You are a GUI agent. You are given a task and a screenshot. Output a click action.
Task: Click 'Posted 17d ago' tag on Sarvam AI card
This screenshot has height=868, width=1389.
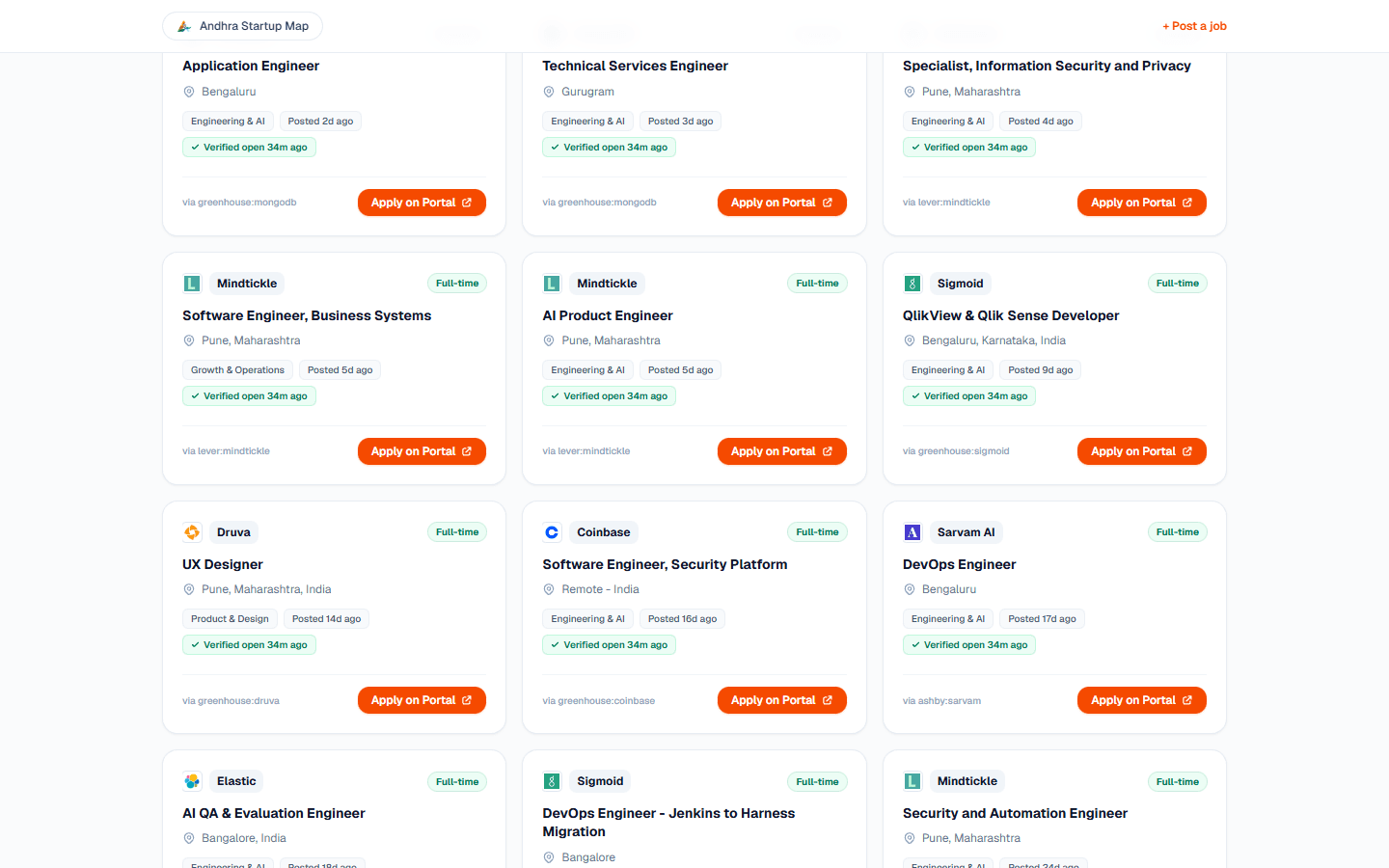pyautogui.click(x=1042, y=619)
